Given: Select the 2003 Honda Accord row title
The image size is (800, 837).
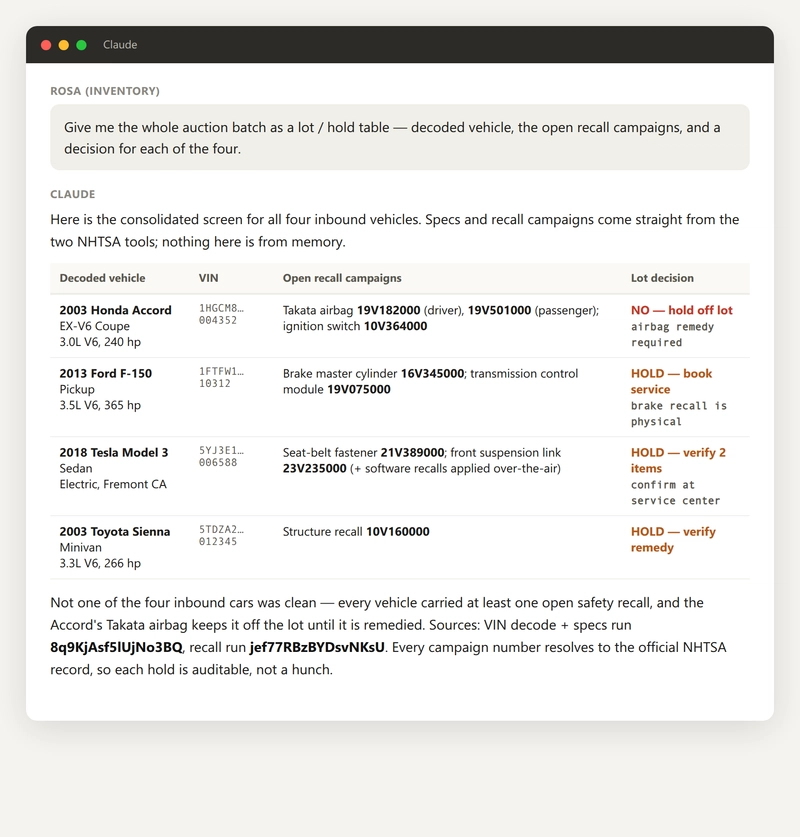Looking at the screenshot, I should click(115, 310).
